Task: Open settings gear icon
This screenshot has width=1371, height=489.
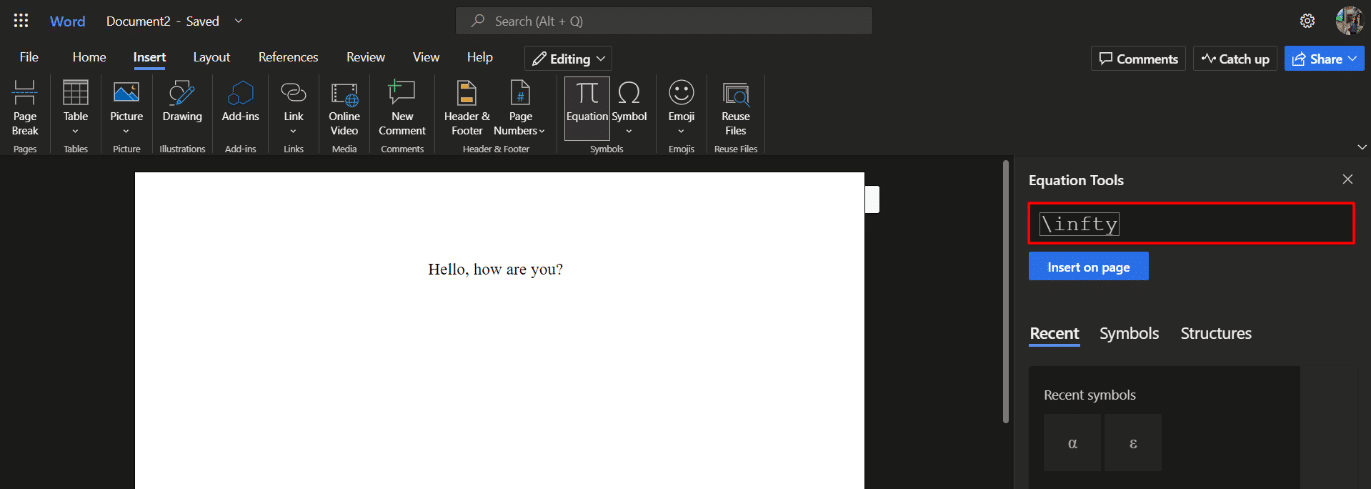Action: pos(1307,21)
